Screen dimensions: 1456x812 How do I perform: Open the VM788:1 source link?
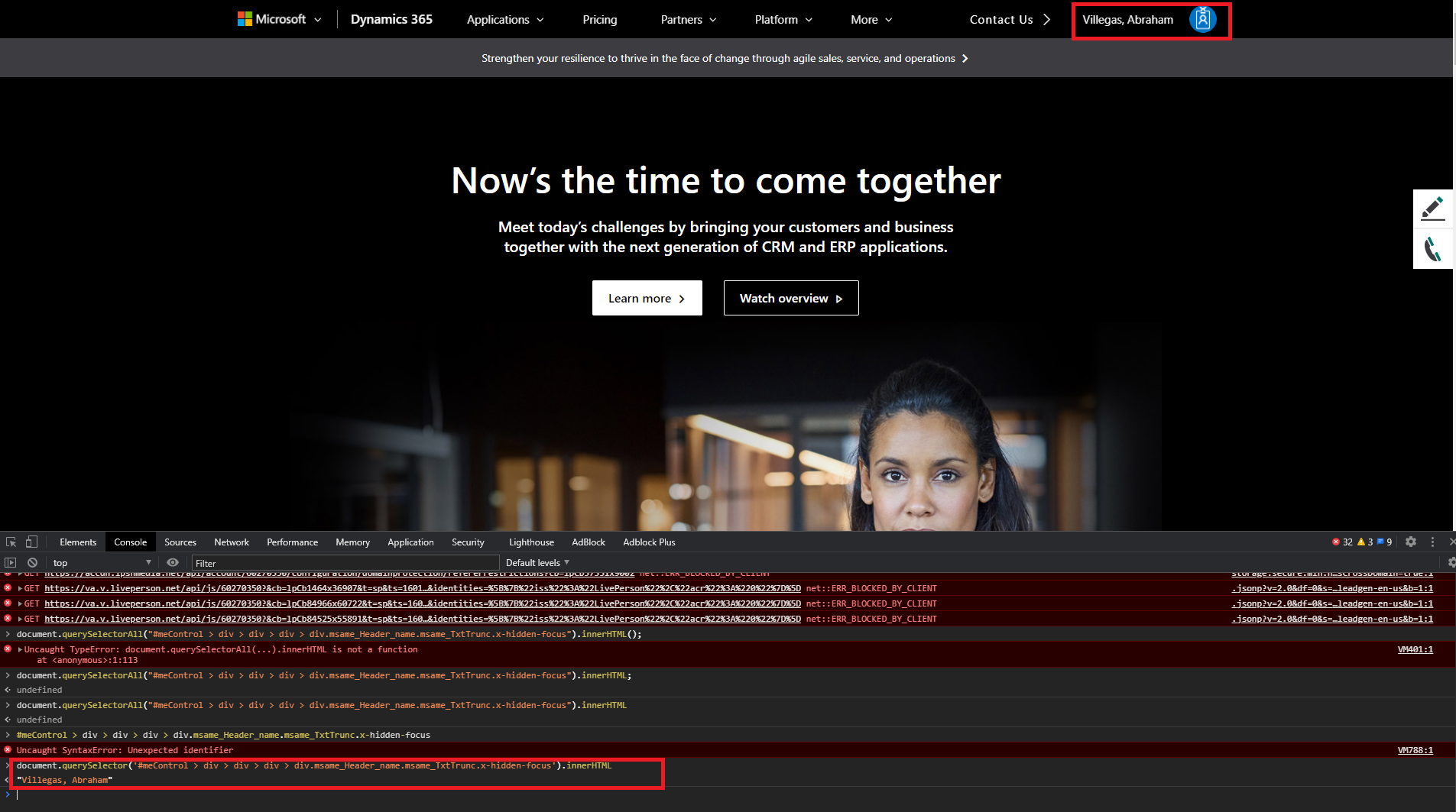(x=1415, y=750)
